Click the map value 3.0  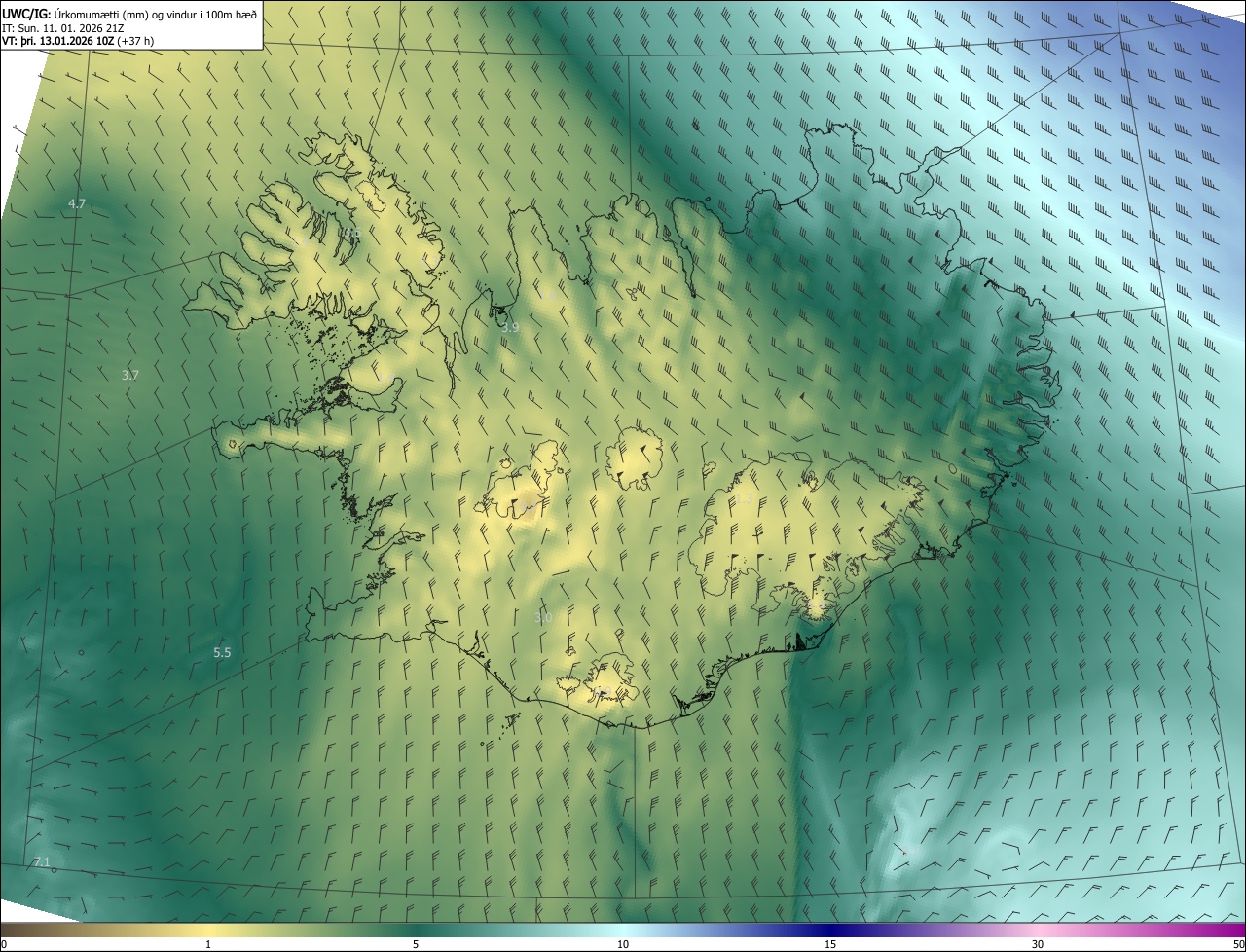(543, 617)
